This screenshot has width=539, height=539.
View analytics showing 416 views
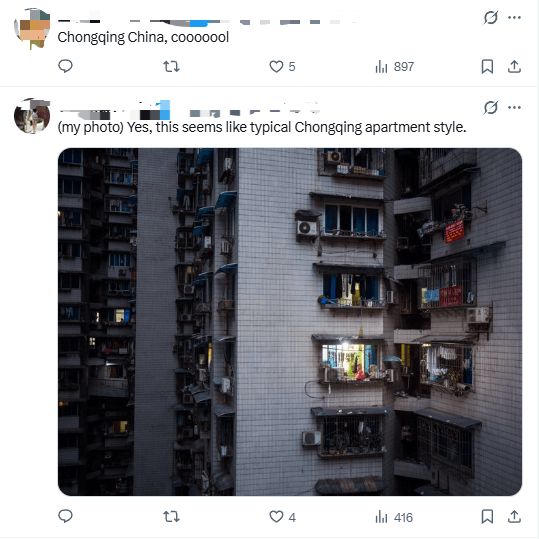coord(394,517)
